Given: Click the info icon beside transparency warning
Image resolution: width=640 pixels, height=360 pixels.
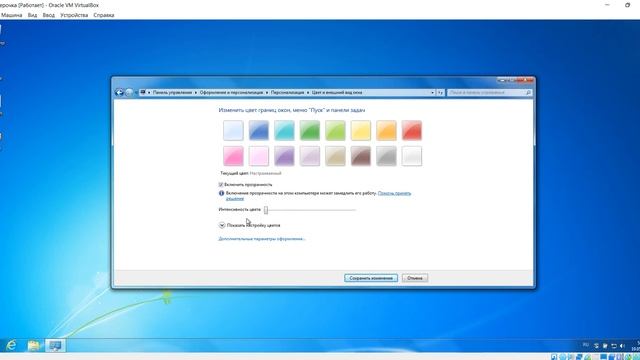Looking at the screenshot, I should (x=222, y=193).
